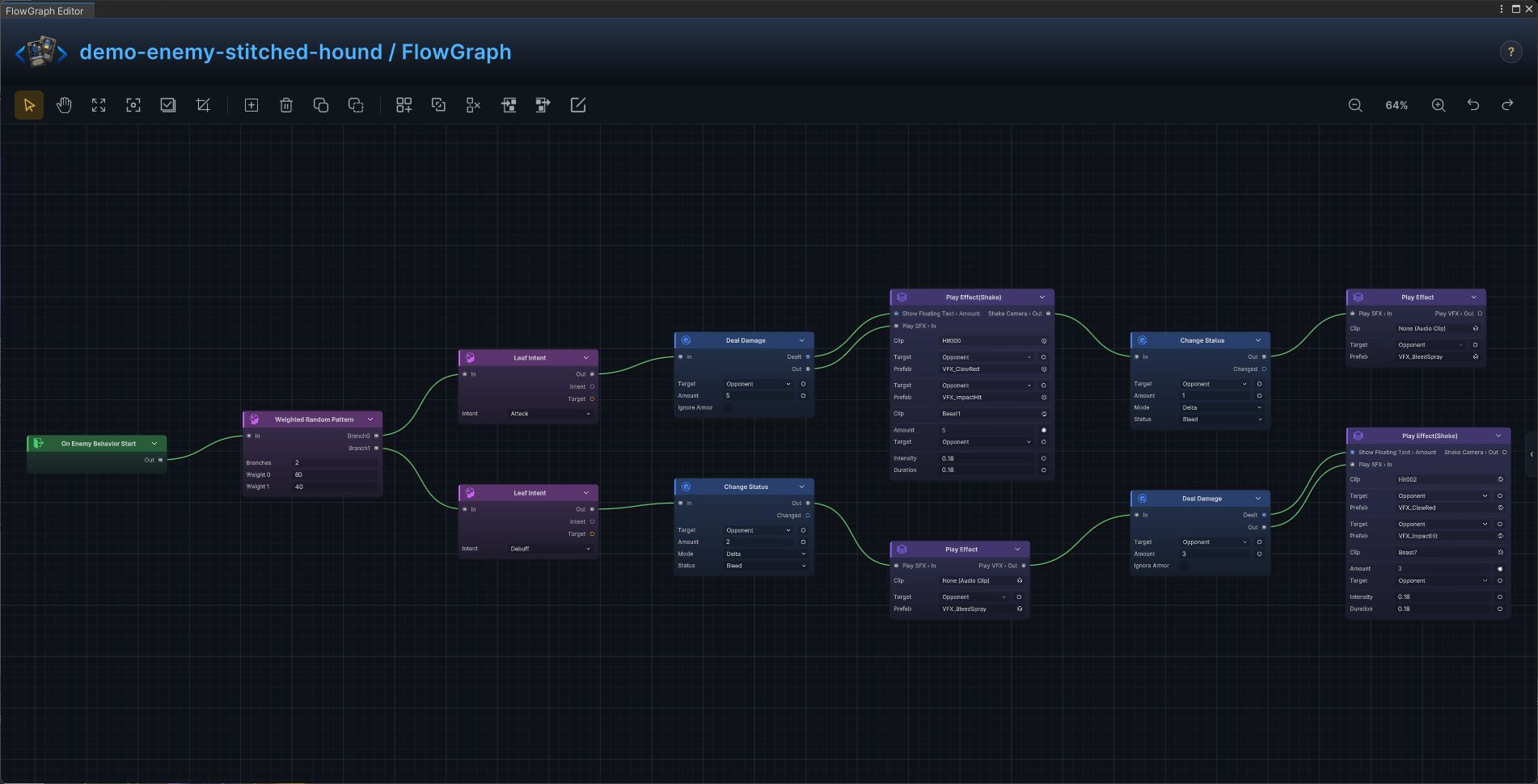Edit the Weight 0 field showing 60
The height and width of the screenshot is (784, 1538).
pos(335,475)
